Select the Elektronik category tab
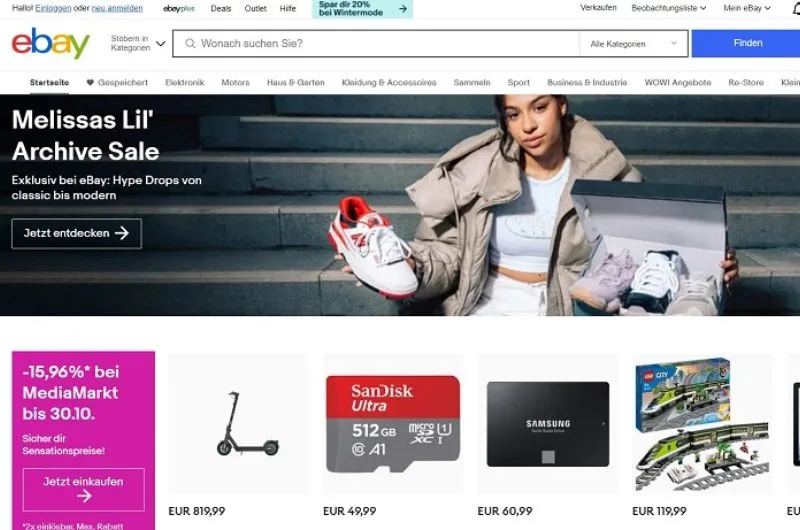 click(185, 83)
